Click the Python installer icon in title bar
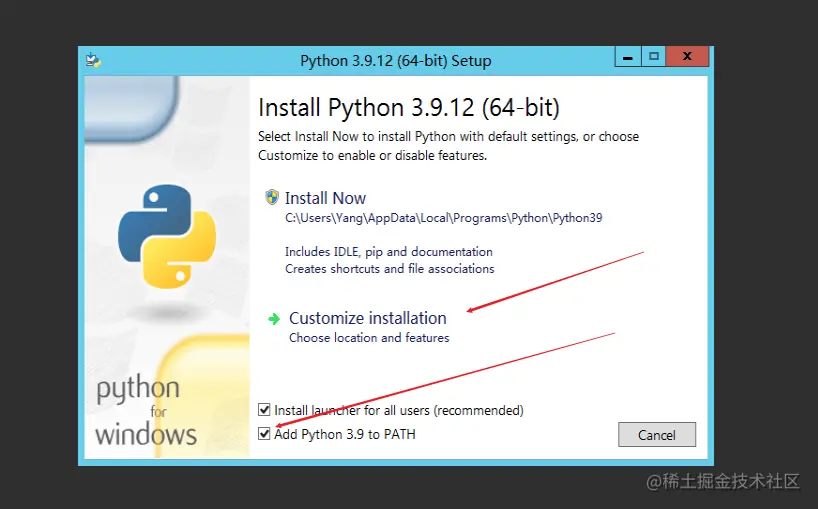Screen dimensions: 818x509 [93, 60]
